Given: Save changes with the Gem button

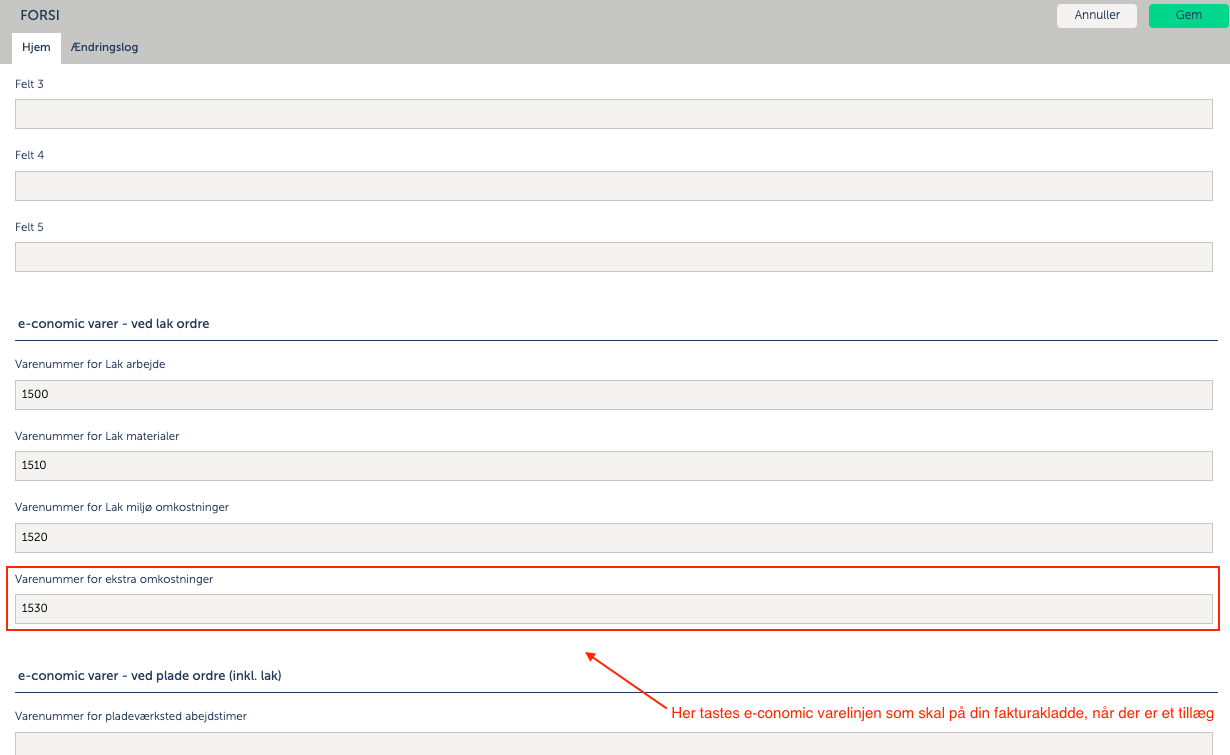Looking at the screenshot, I should tap(1188, 15).
